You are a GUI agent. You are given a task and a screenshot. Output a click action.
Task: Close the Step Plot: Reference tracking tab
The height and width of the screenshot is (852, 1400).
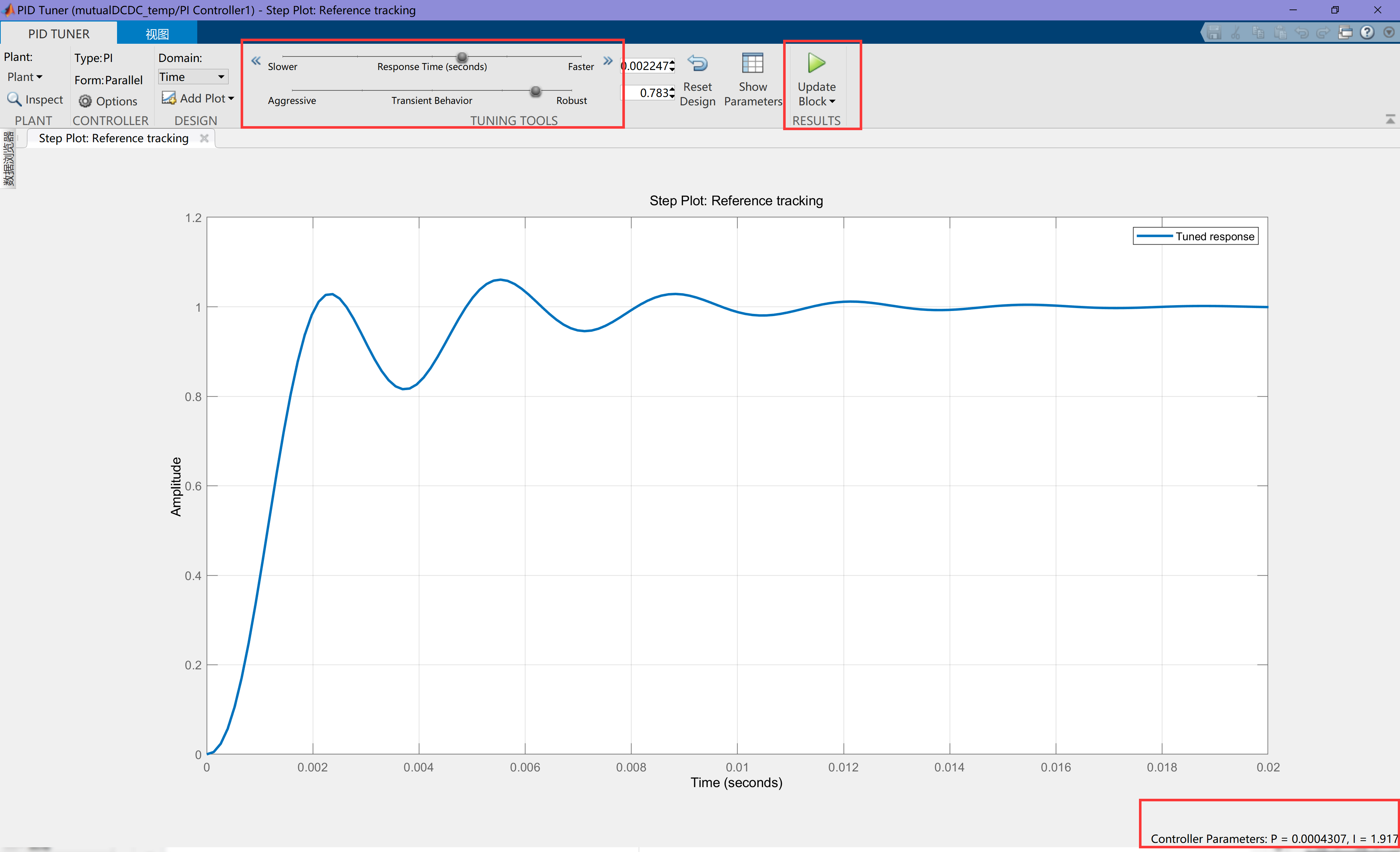pyautogui.click(x=205, y=138)
